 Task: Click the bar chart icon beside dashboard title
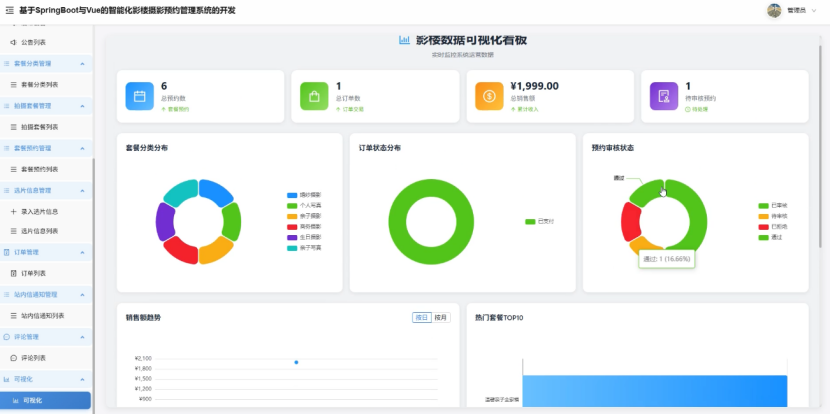[404, 40]
